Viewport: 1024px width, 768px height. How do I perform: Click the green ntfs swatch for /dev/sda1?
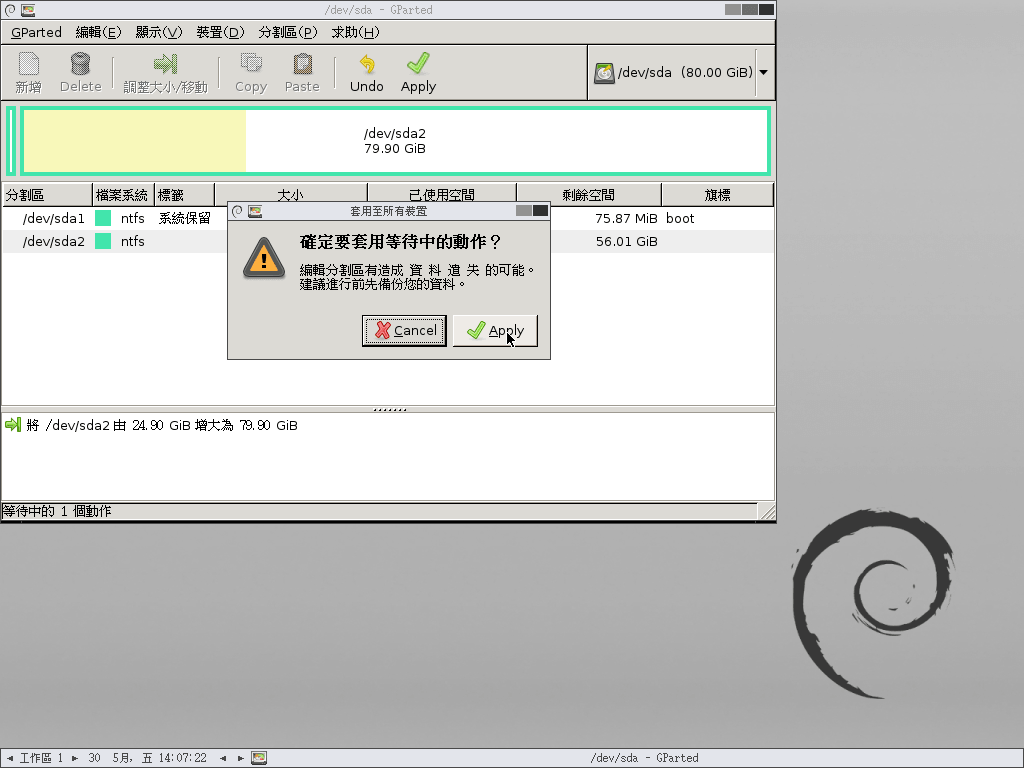[103, 218]
